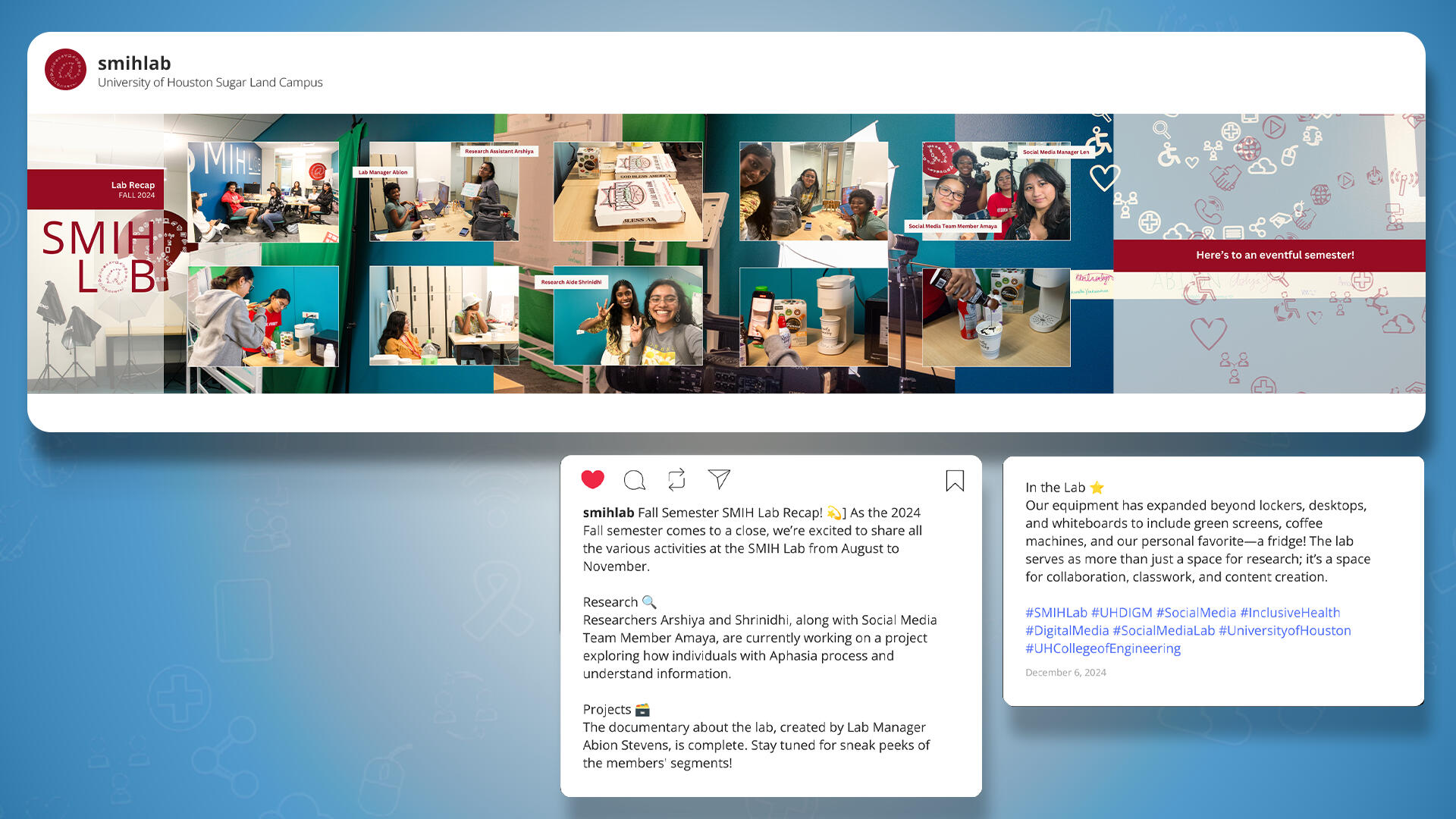Image resolution: width=1456 pixels, height=819 pixels.
Task: Open the Lab Manager Abion photo
Action: coord(444,192)
